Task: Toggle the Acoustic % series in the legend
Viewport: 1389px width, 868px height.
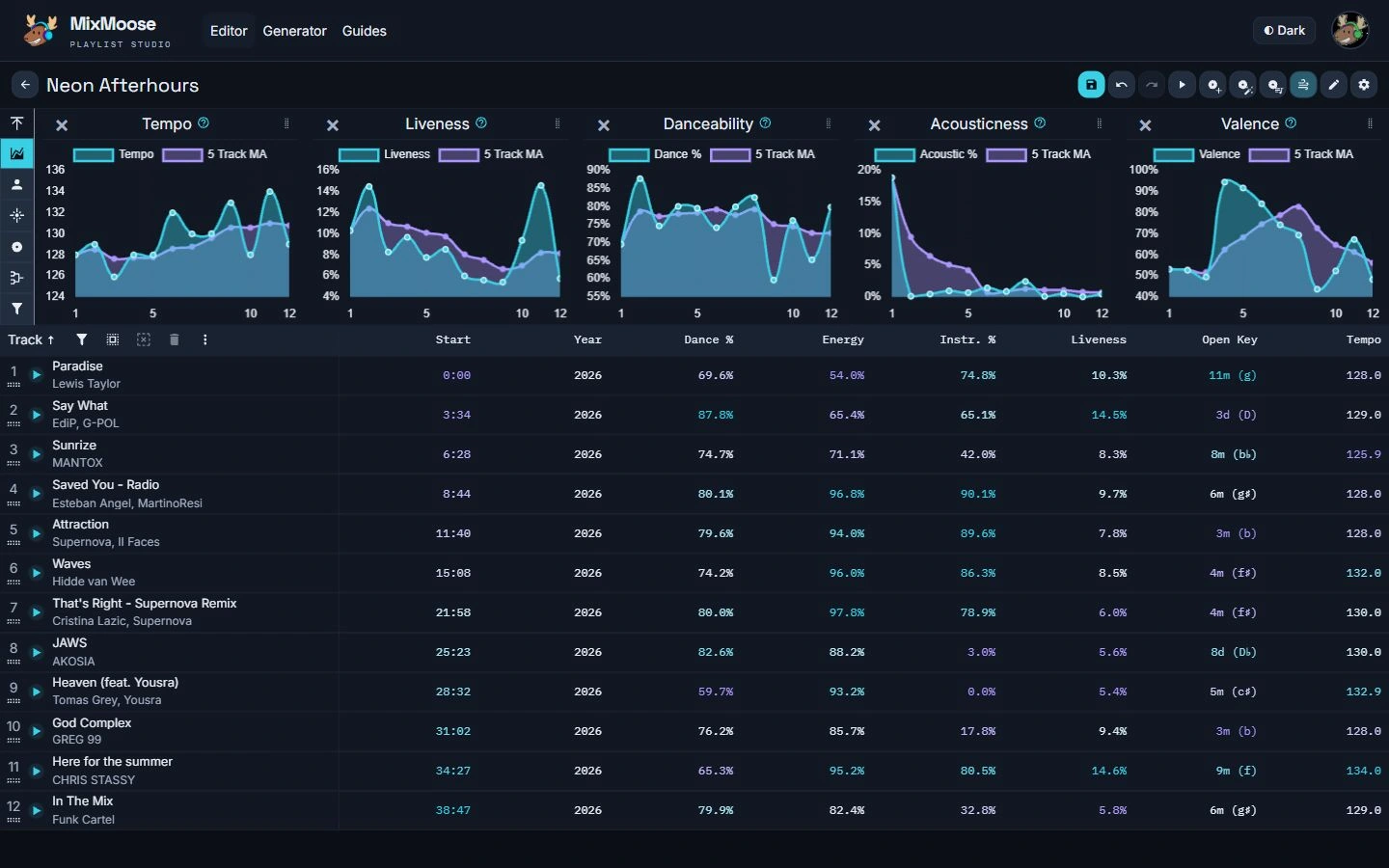Action: [x=926, y=154]
